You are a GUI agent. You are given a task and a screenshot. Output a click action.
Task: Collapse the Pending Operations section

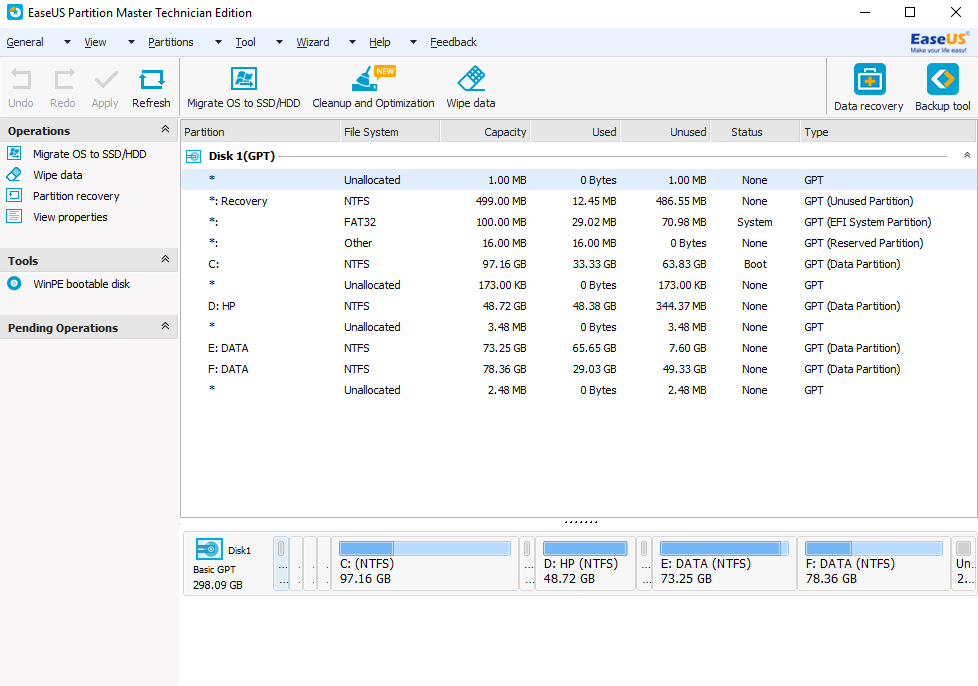click(x=165, y=326)
